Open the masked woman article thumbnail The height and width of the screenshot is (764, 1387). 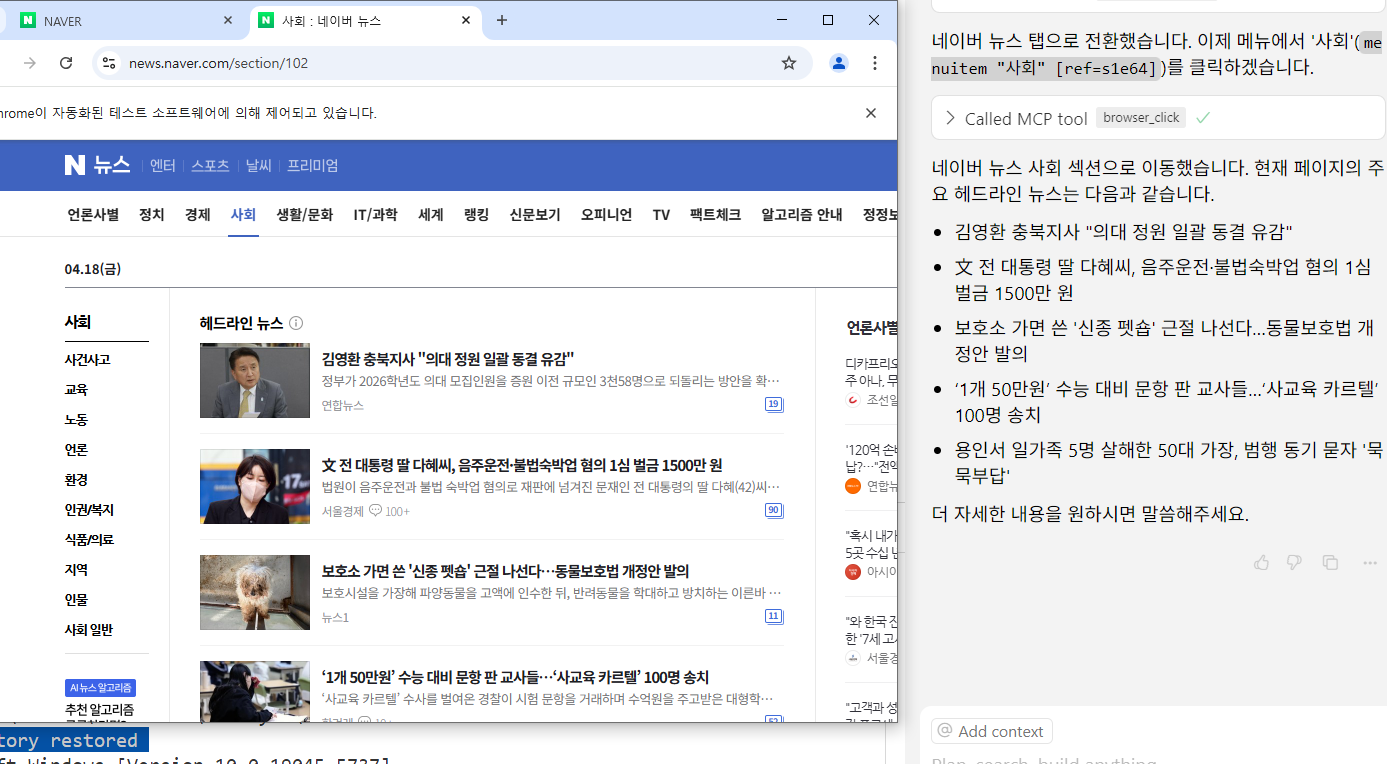(x=255, y=486)
